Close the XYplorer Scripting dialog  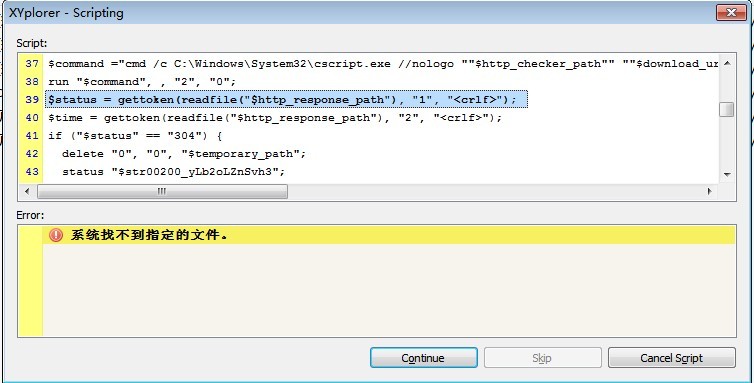(x=731, y=13)
